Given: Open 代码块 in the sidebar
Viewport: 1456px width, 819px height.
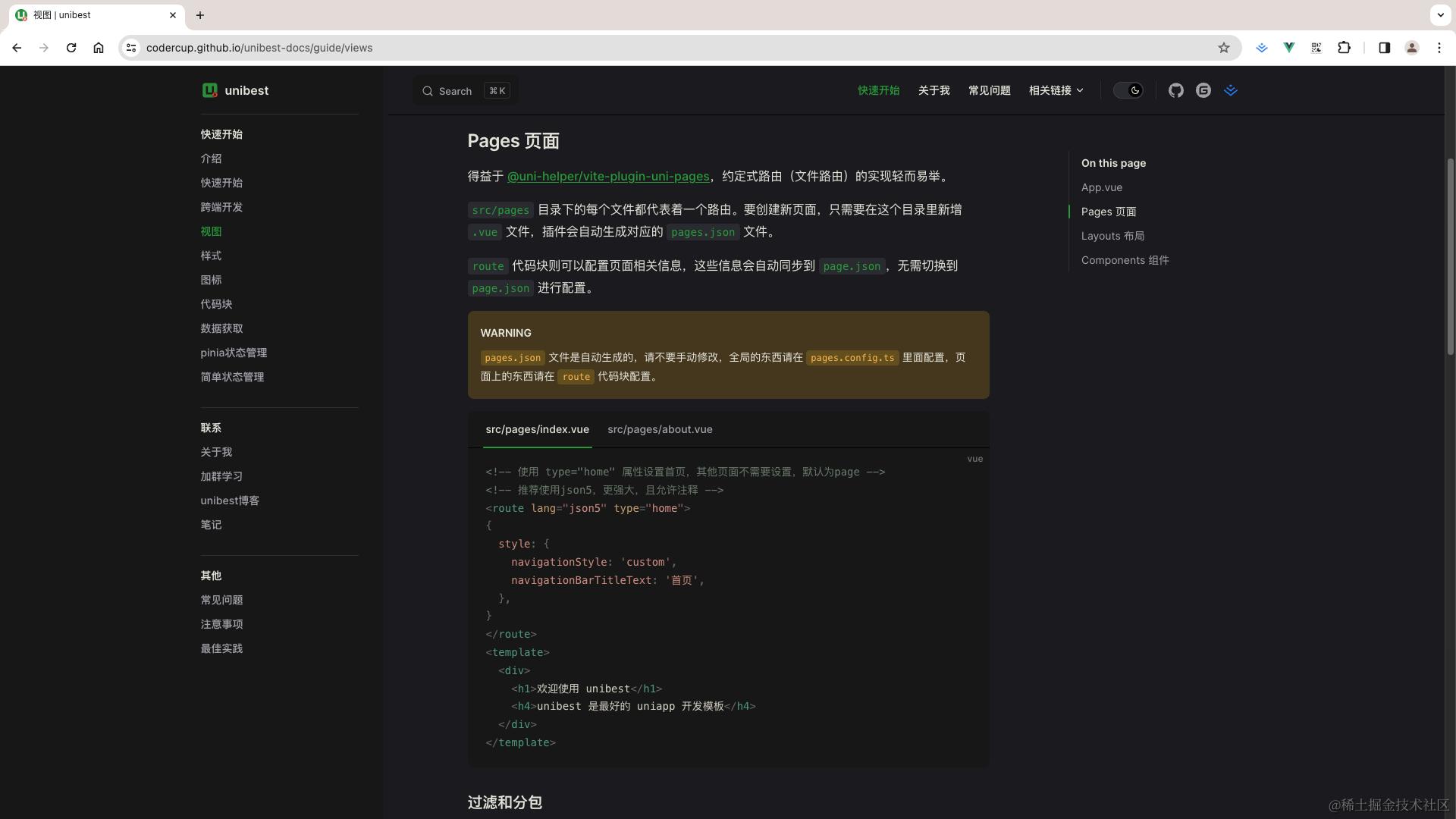Looking at the screenshot, I should pos(217,305).
